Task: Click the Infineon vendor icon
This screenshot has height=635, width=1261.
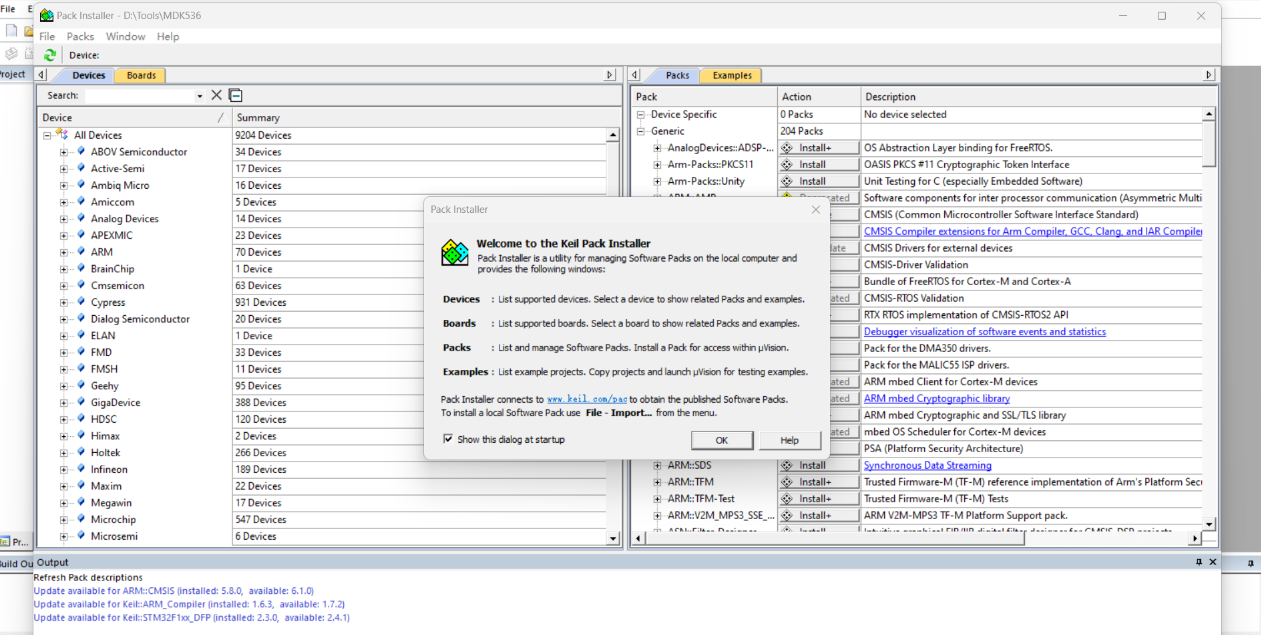Action: (x=81, y=469)
